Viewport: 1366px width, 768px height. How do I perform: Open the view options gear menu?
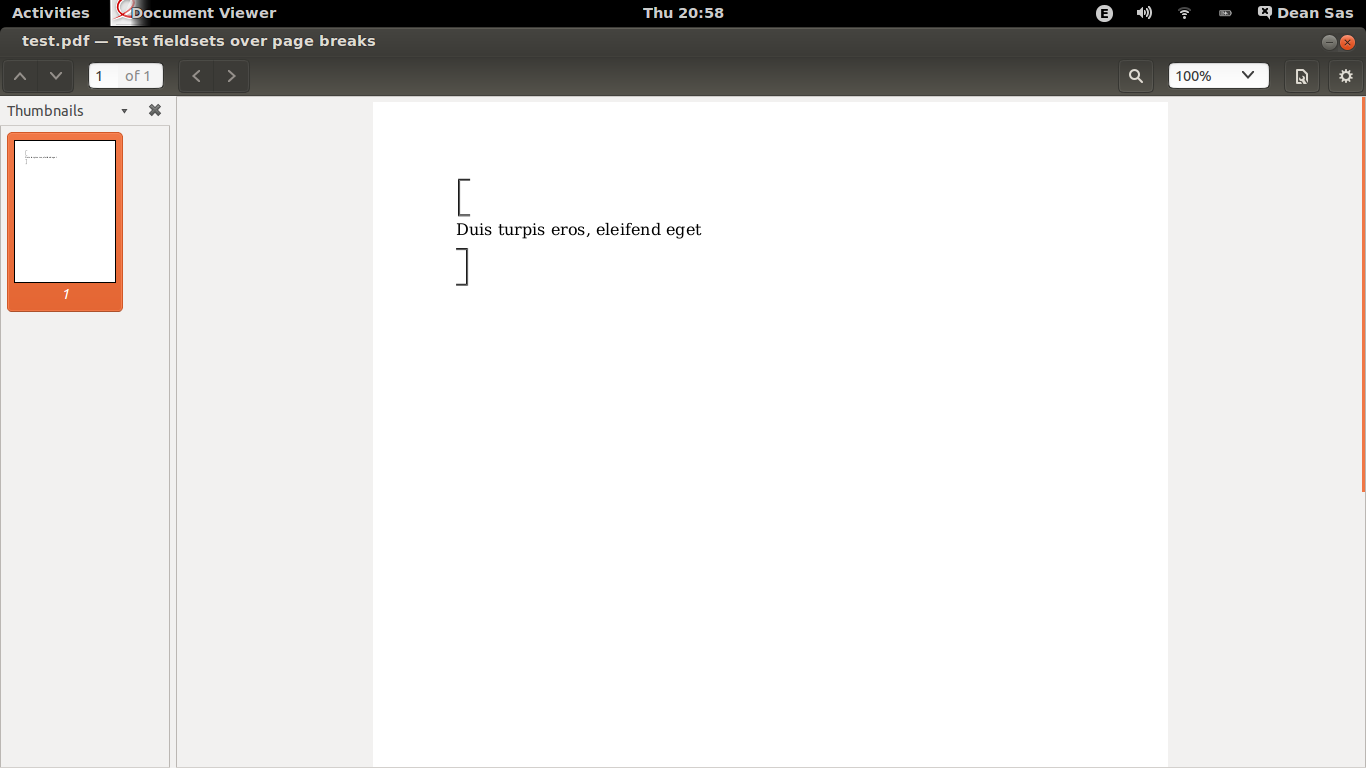coord(1346,76)
